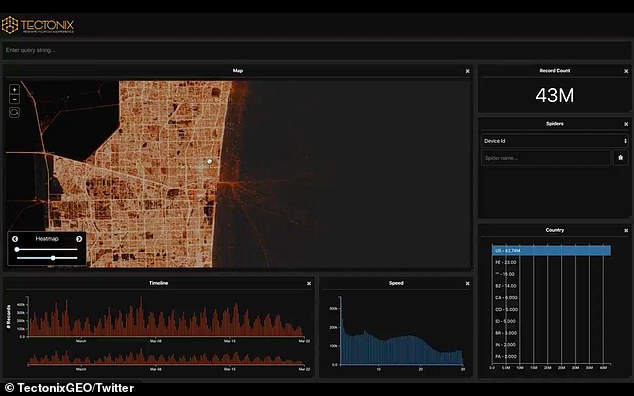Switch to next map layer after Heatmap
The width and height of the screenshot is (634, 396).
(79, 239)
